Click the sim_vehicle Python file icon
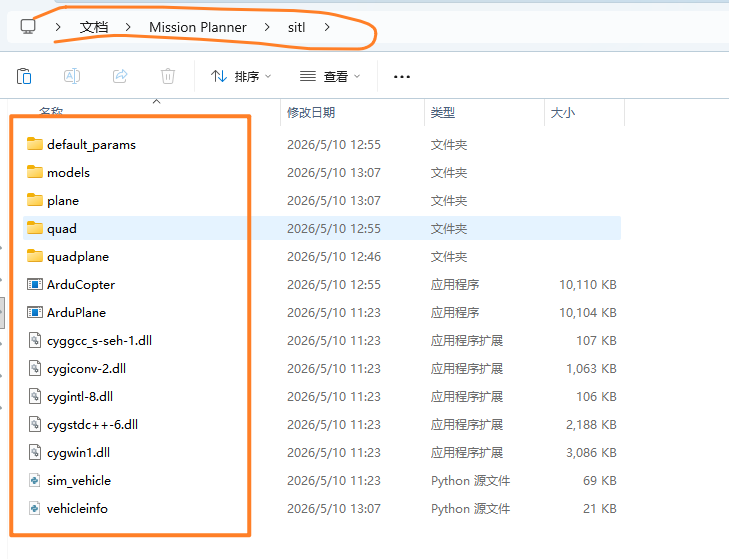Screen dimensions: 729x559 point(35,480)
